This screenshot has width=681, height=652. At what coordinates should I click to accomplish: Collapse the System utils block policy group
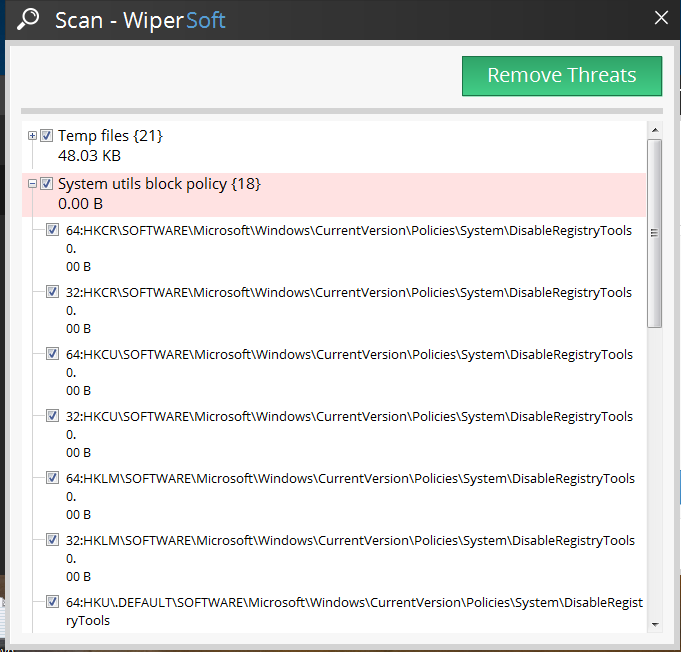coord(32,184)
